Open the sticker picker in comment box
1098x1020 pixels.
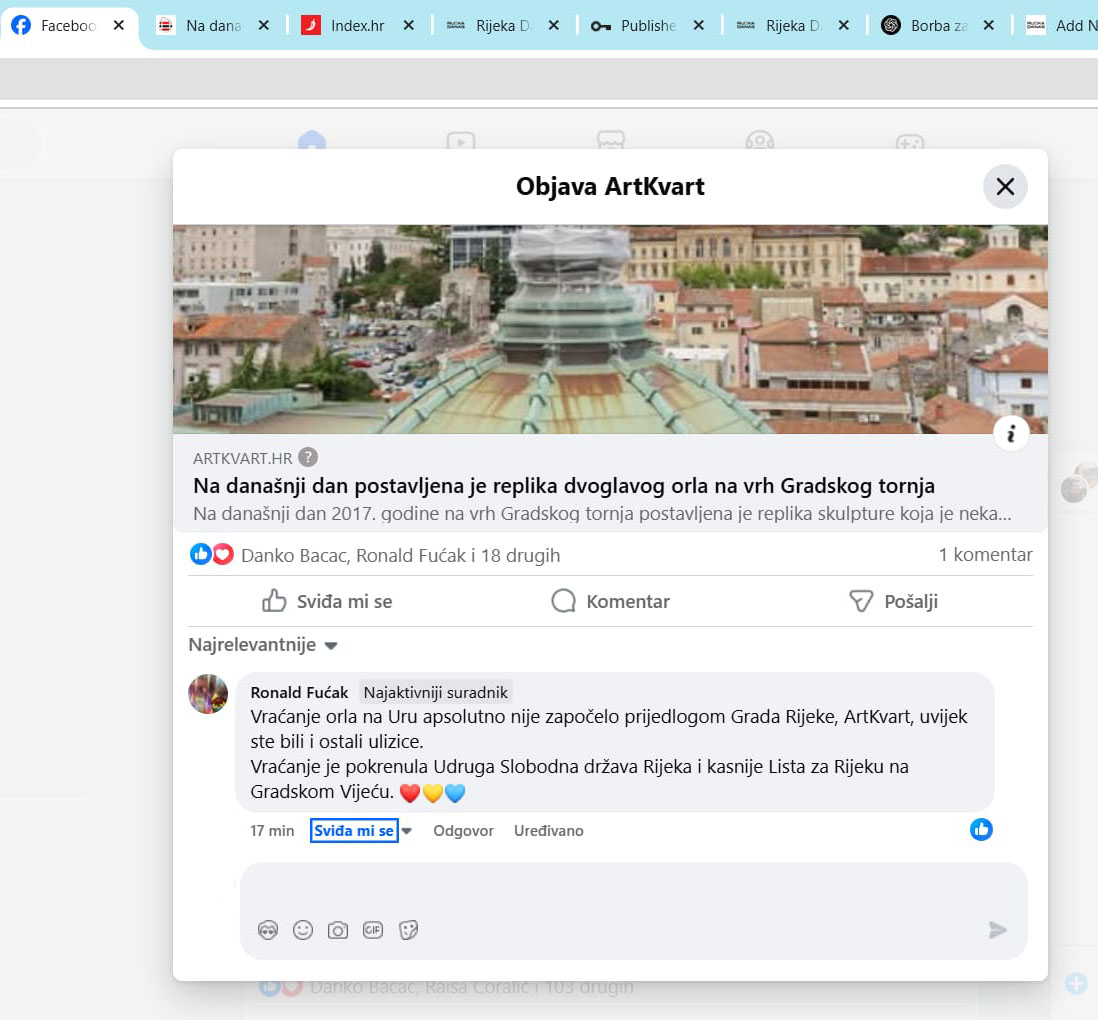point(408,930)
